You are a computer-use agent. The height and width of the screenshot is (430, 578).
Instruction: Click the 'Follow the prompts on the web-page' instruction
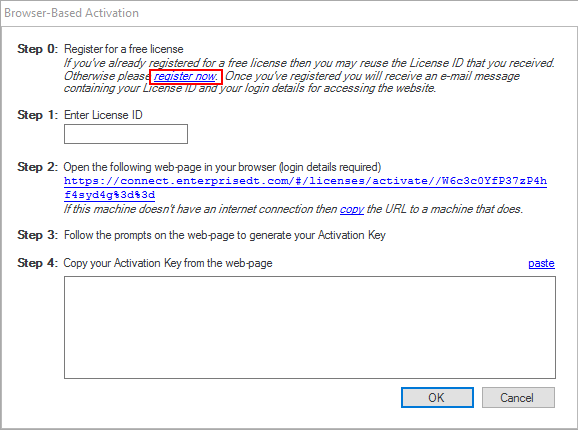tap(225, 235)
